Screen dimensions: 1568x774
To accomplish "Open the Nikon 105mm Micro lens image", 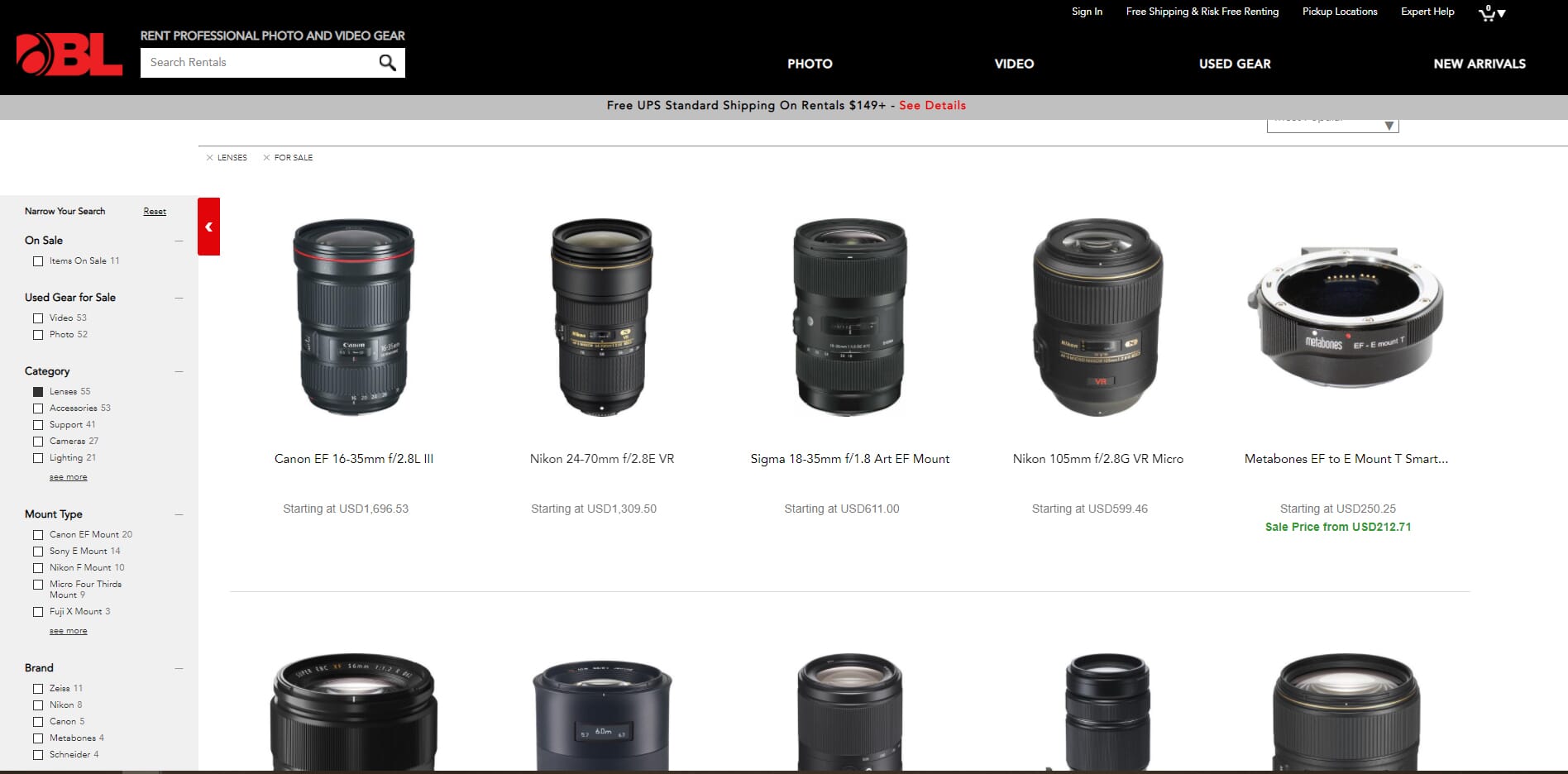I will [1098, 317].
